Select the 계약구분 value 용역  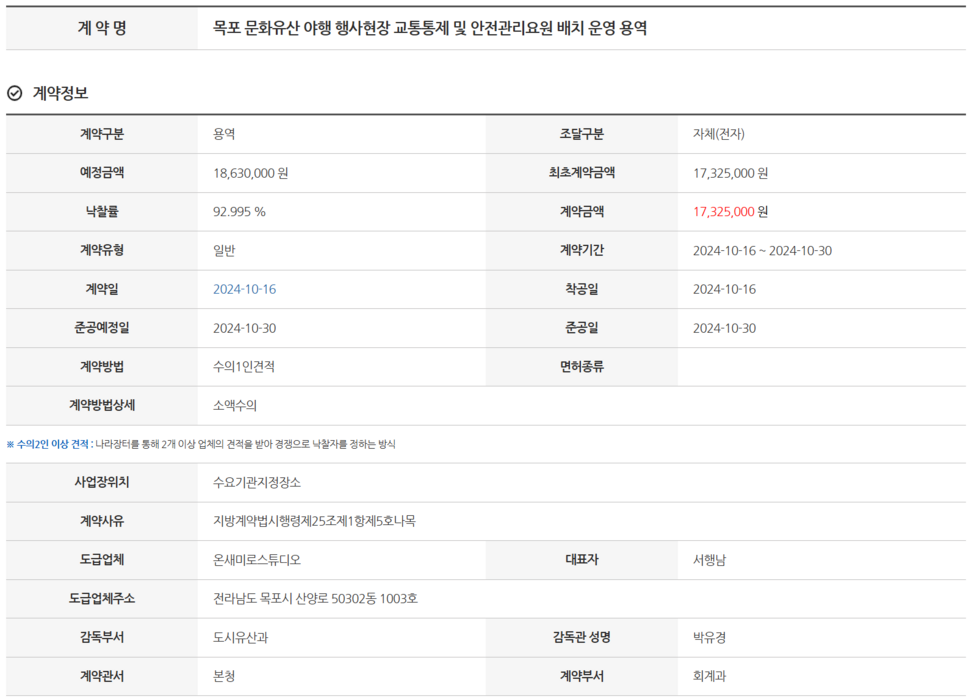[x=224, y=134]
